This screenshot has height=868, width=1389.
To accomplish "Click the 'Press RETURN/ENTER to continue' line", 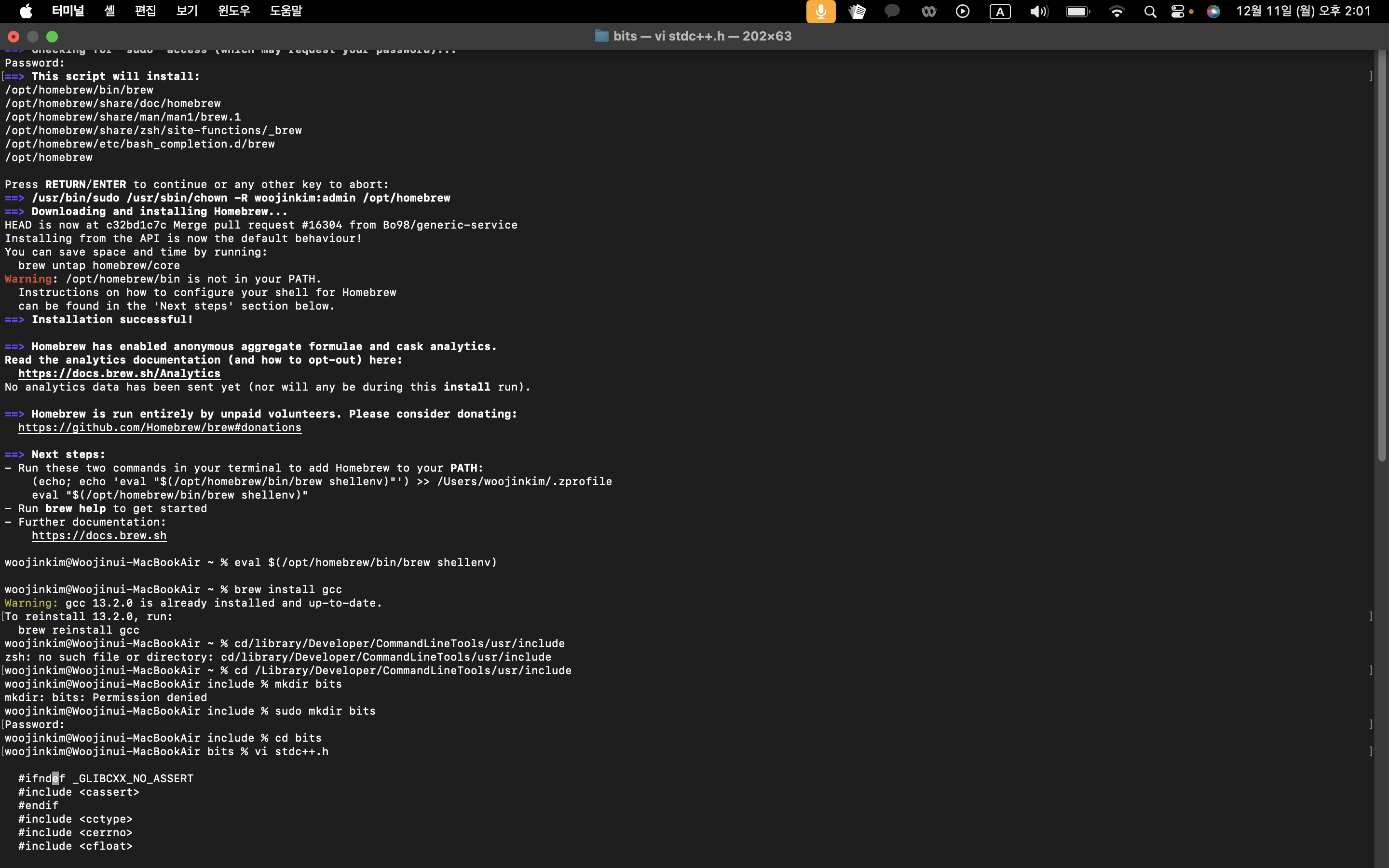I will pos(197,184).
